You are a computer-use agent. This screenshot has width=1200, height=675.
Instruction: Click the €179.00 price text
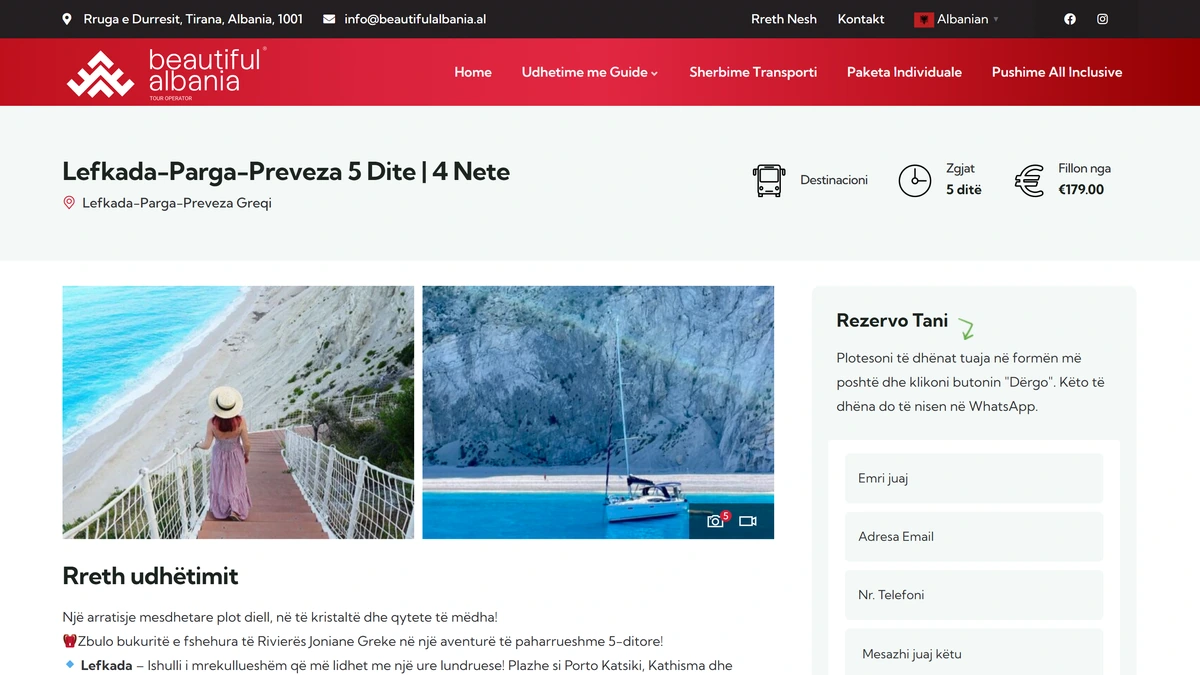coord(1081,190)
